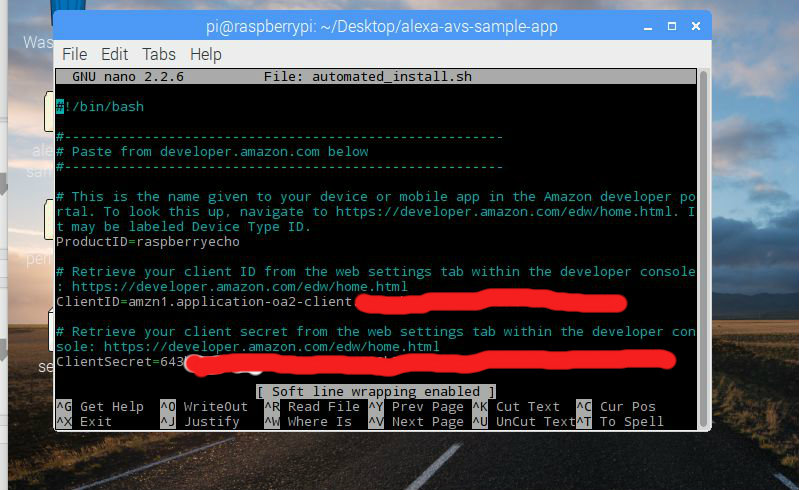Click the '^J Justify' shortcut
799x490 pixels.
(200, 422)
